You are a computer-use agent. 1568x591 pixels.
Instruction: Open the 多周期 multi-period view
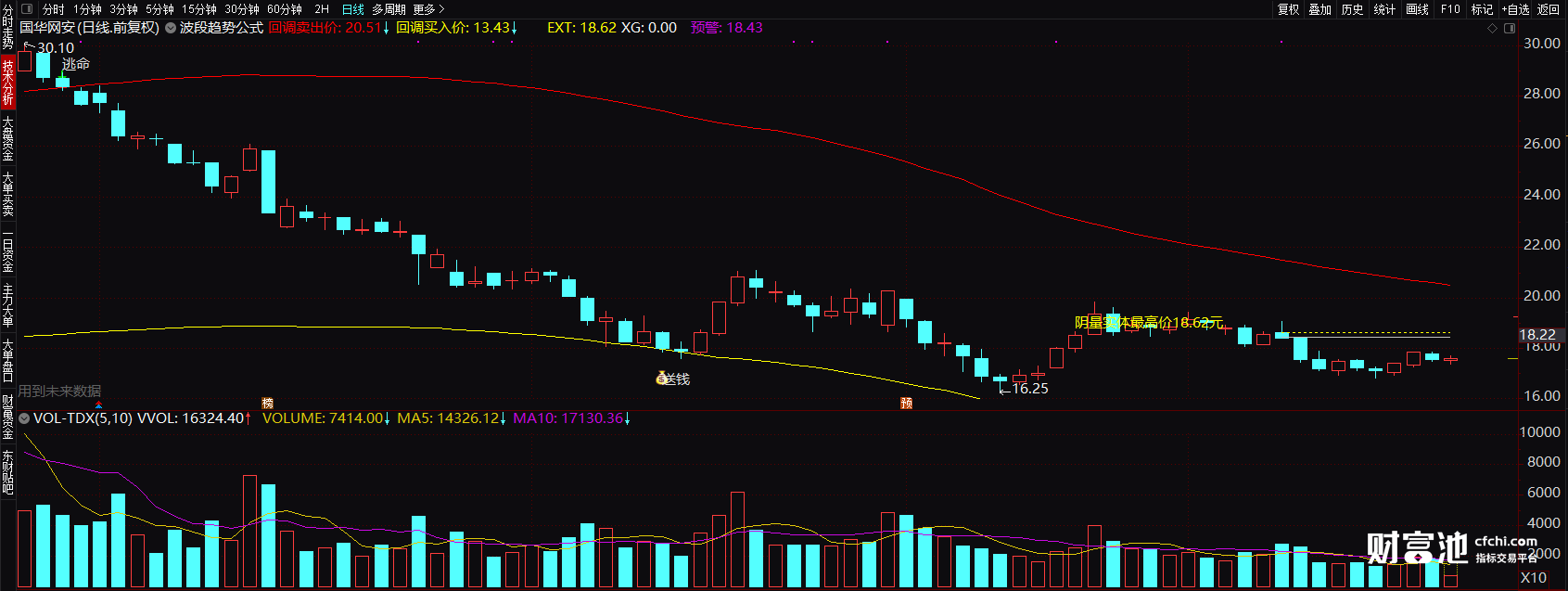point(389,9)
